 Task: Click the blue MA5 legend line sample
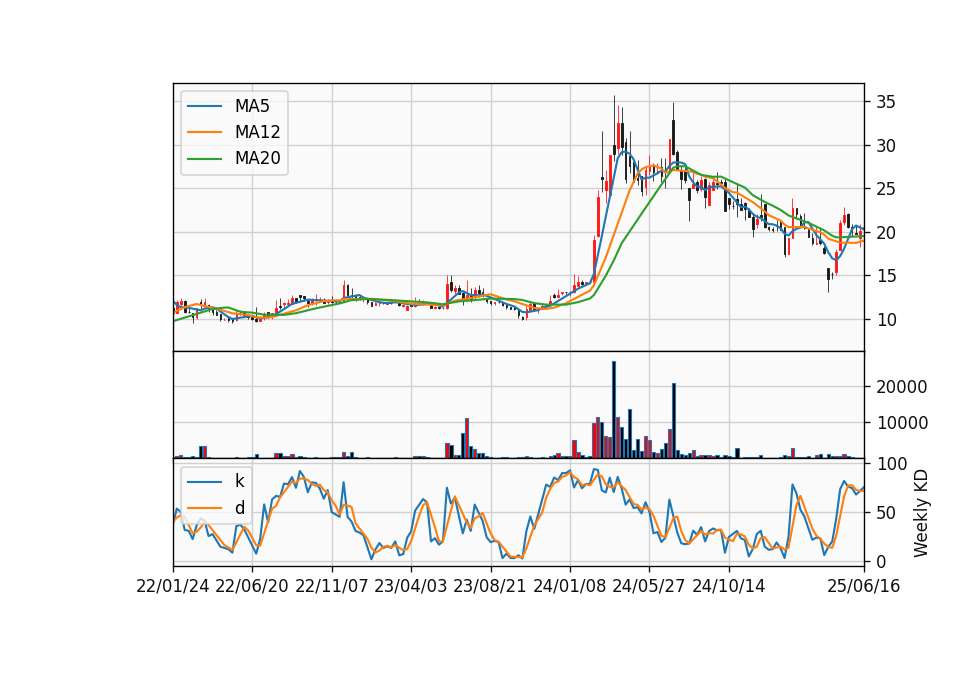pyautogui.click(x=204, y=106)
